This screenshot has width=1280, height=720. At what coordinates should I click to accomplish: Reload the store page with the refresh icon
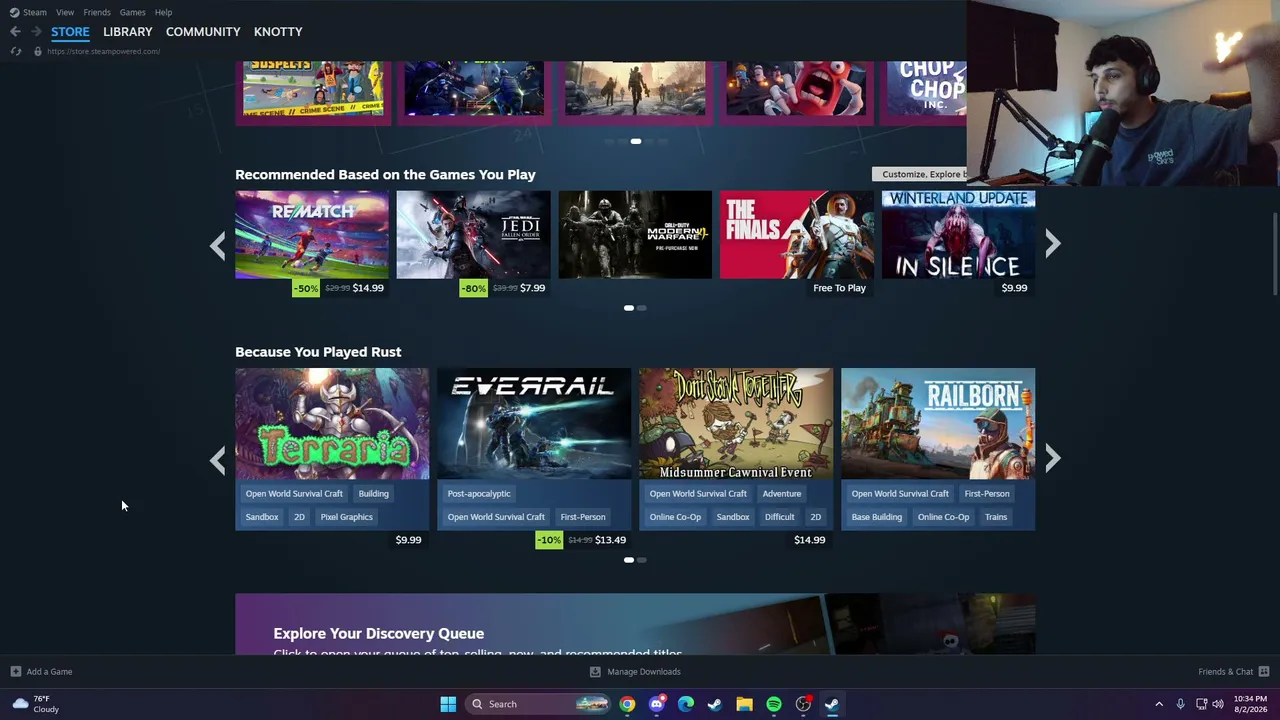(x=15, y=51)
